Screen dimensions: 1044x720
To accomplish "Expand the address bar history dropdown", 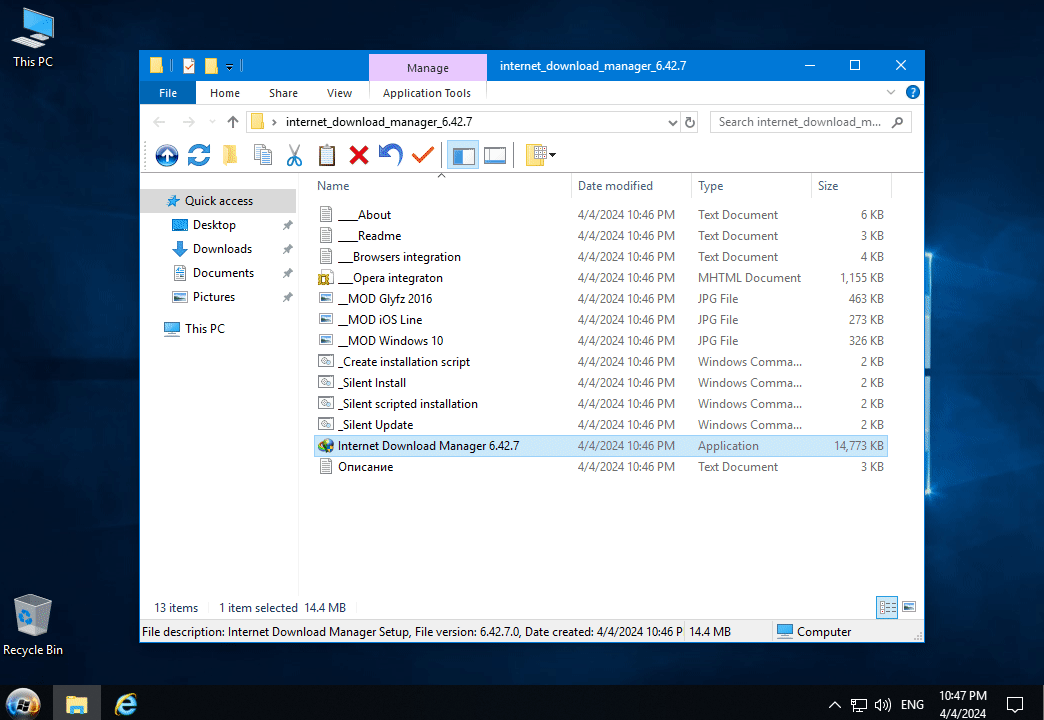I will 672,123.
